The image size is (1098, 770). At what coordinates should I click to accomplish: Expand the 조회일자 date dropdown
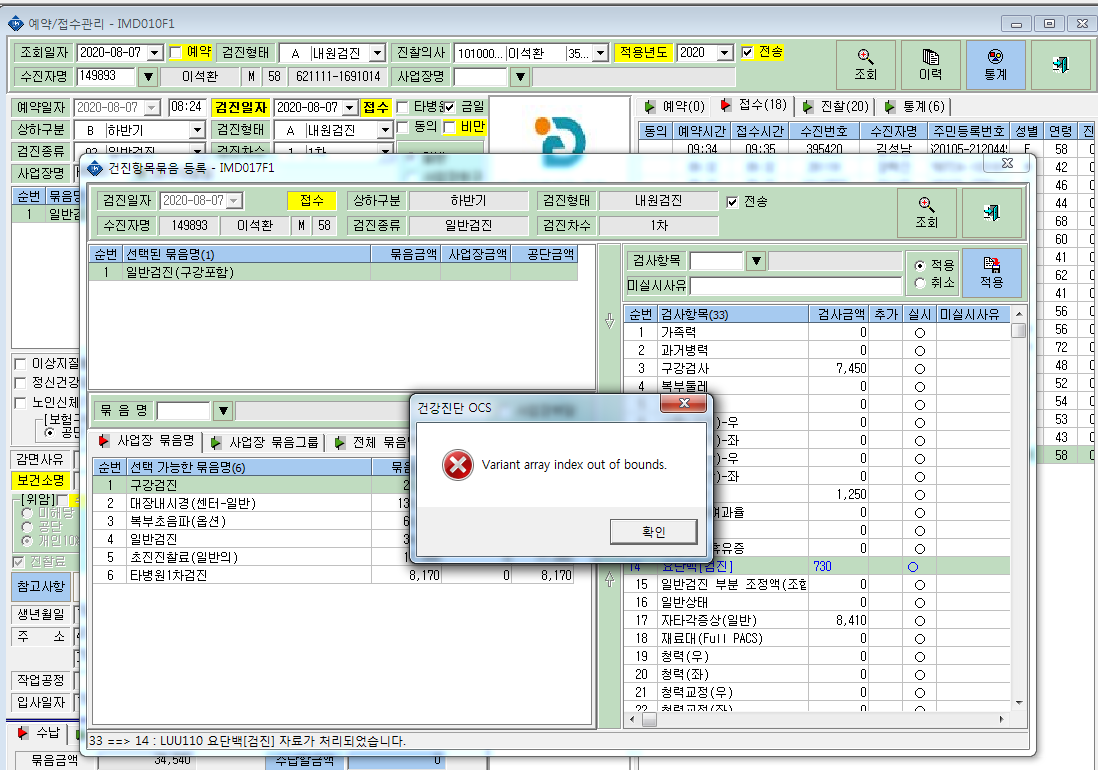pyautogui.click(x=155, y=53)
